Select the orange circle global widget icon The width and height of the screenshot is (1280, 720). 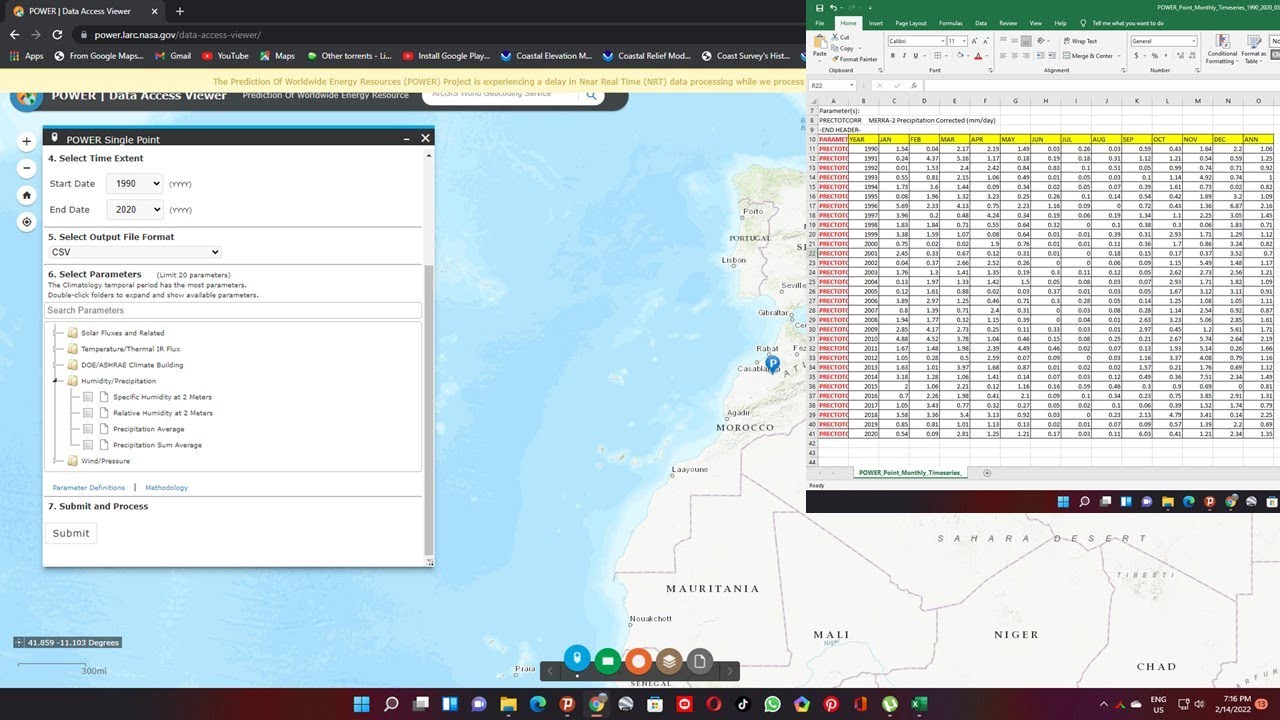[638, 660]
